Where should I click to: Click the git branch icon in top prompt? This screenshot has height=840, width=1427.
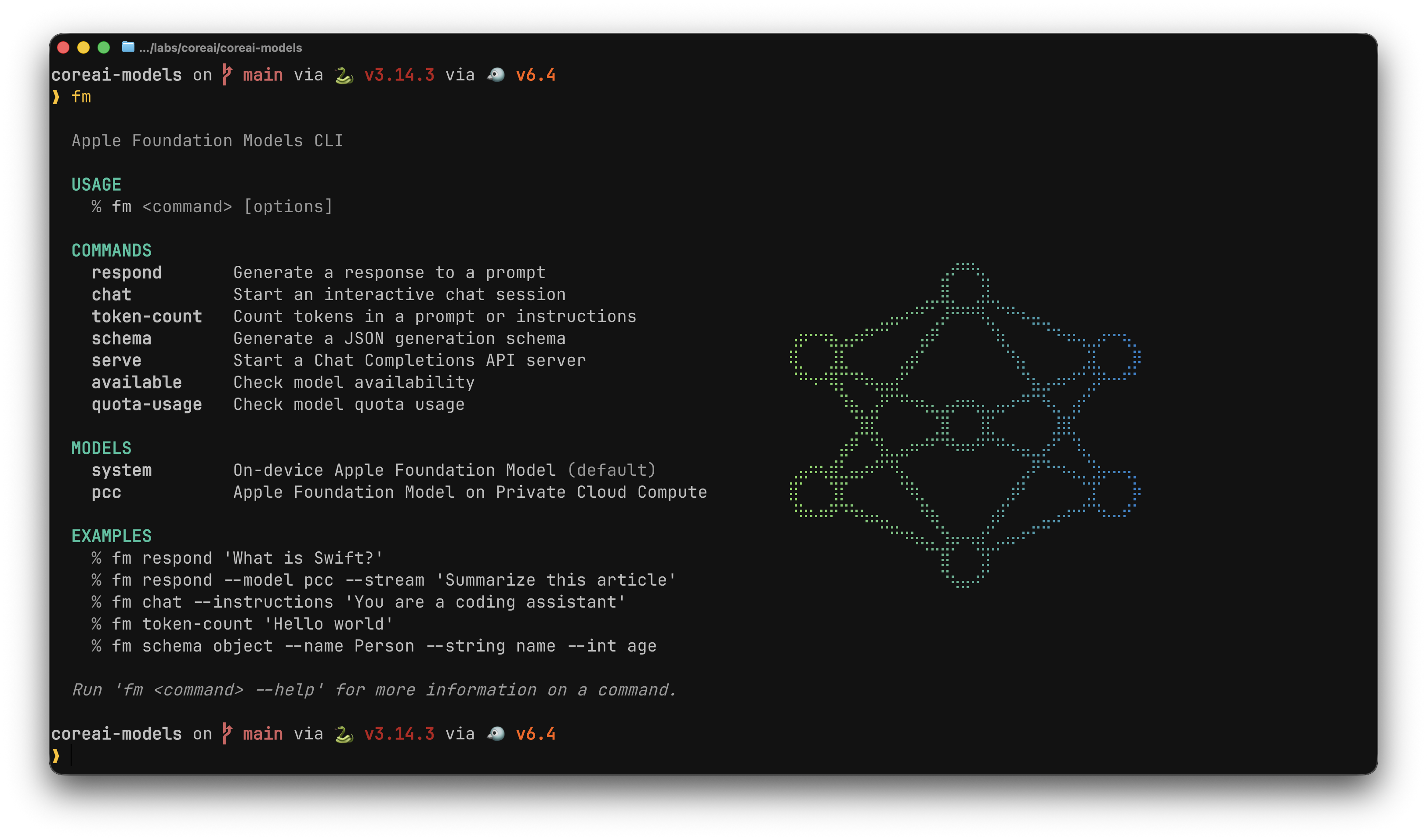pos(227,75)
